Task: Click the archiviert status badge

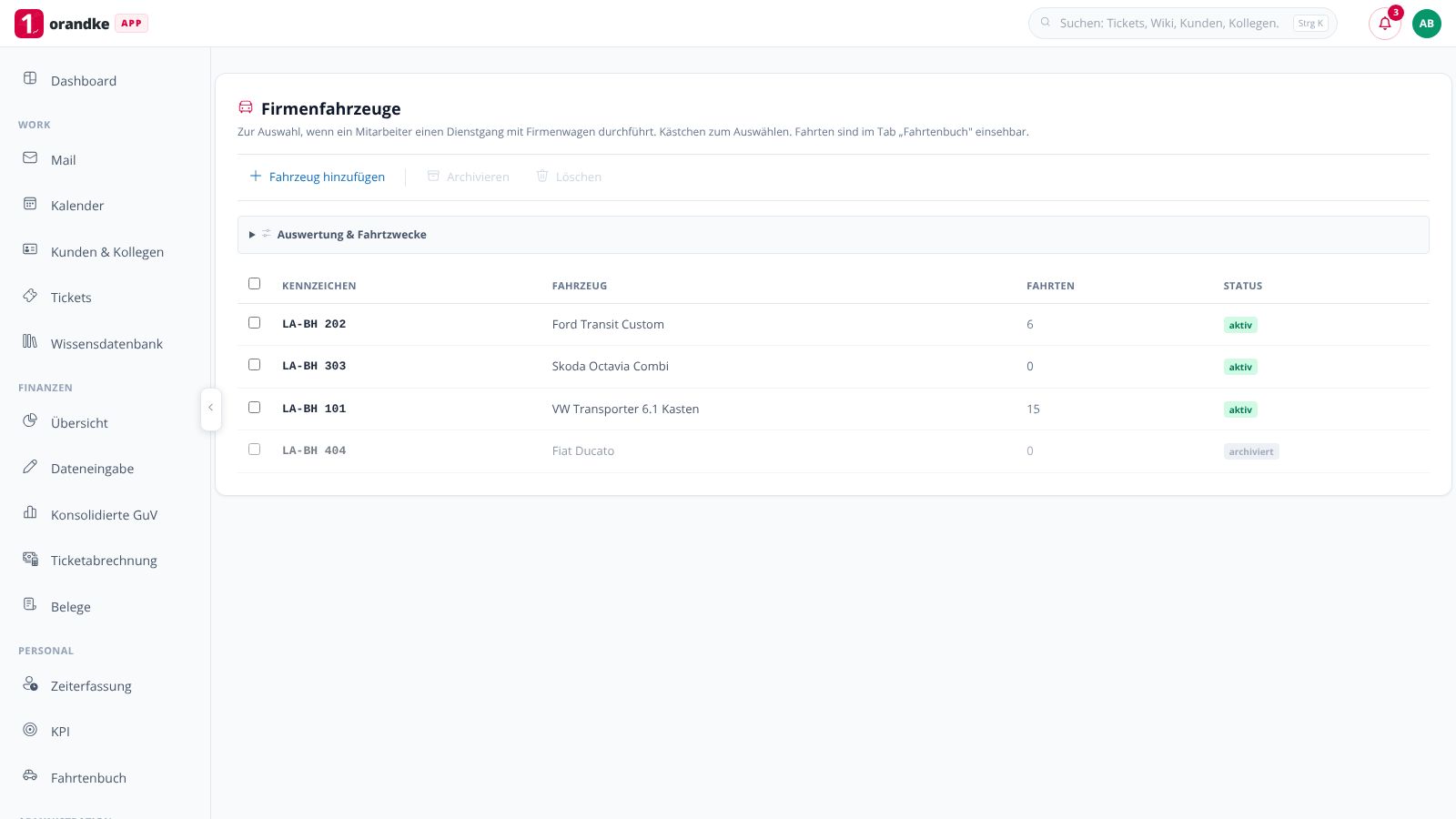Action: (1251, 451)
